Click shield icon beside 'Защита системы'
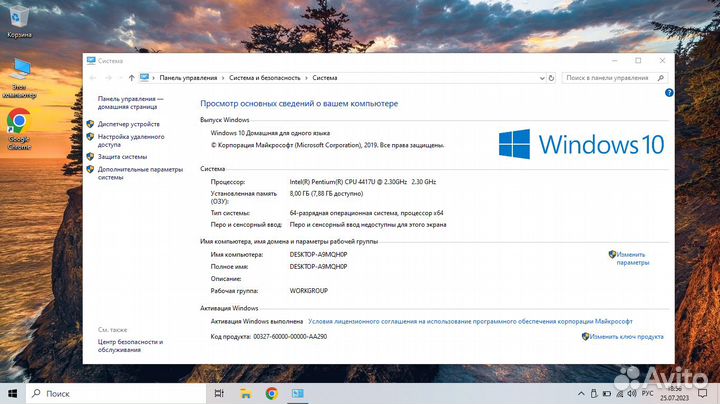This screenshot has height=404, width=720. click(x=90, y=157)
